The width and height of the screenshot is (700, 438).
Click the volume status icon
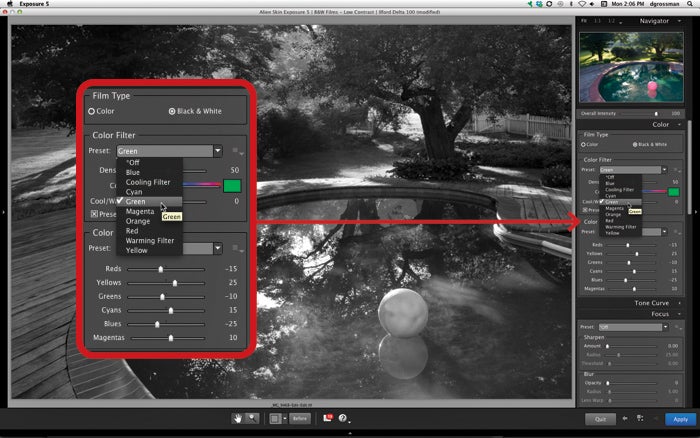(x=592, y=4)
